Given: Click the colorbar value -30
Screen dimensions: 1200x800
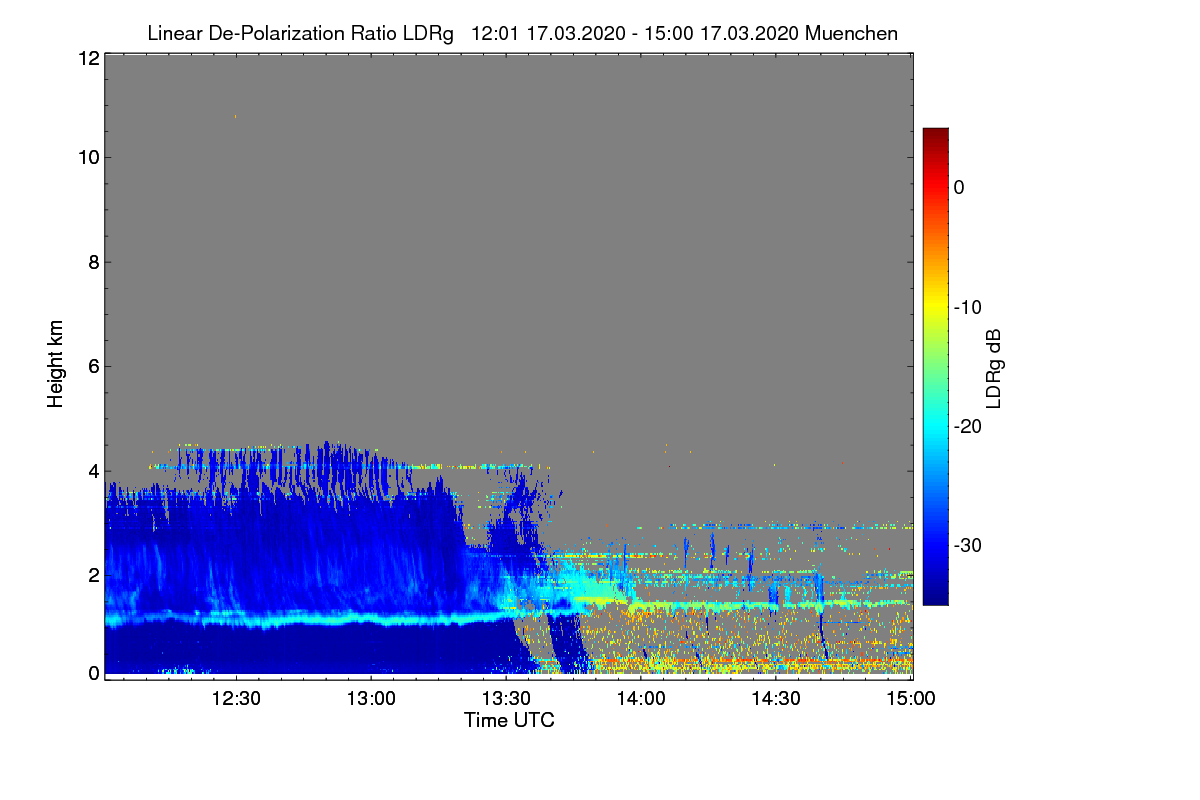Looking at the screenshot, I should [x=967, y=546].
